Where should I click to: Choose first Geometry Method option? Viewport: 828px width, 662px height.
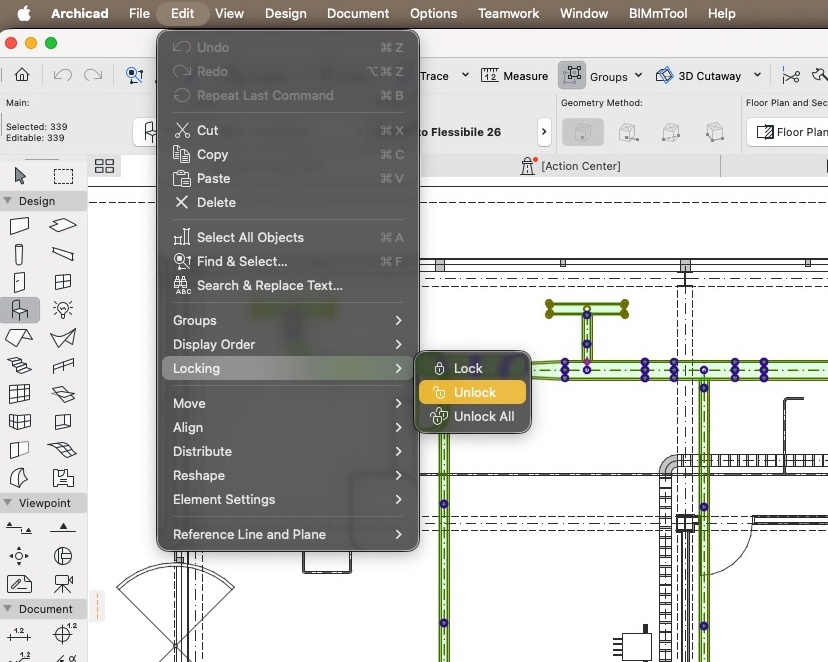tap(582, 132)
